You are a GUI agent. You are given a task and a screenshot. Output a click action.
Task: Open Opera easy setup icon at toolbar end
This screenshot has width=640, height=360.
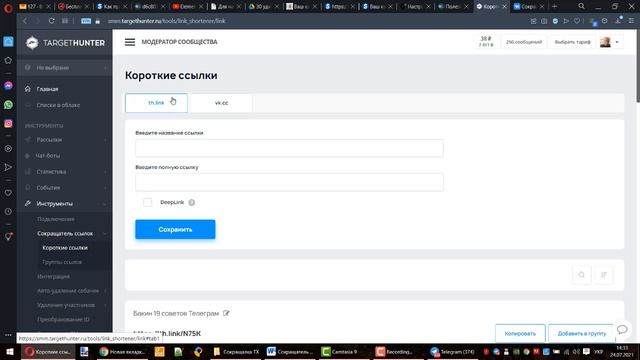pyautogui.click(x=631, y=21)
